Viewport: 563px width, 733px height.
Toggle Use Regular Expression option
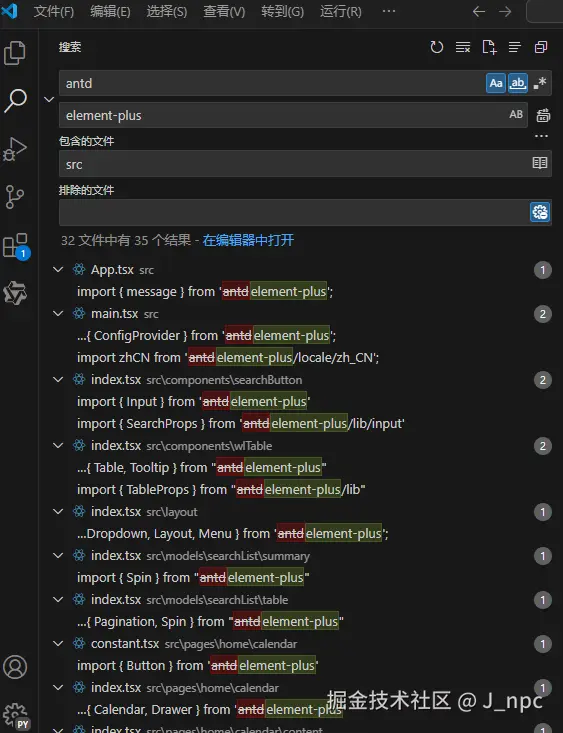tap(540, 83)
